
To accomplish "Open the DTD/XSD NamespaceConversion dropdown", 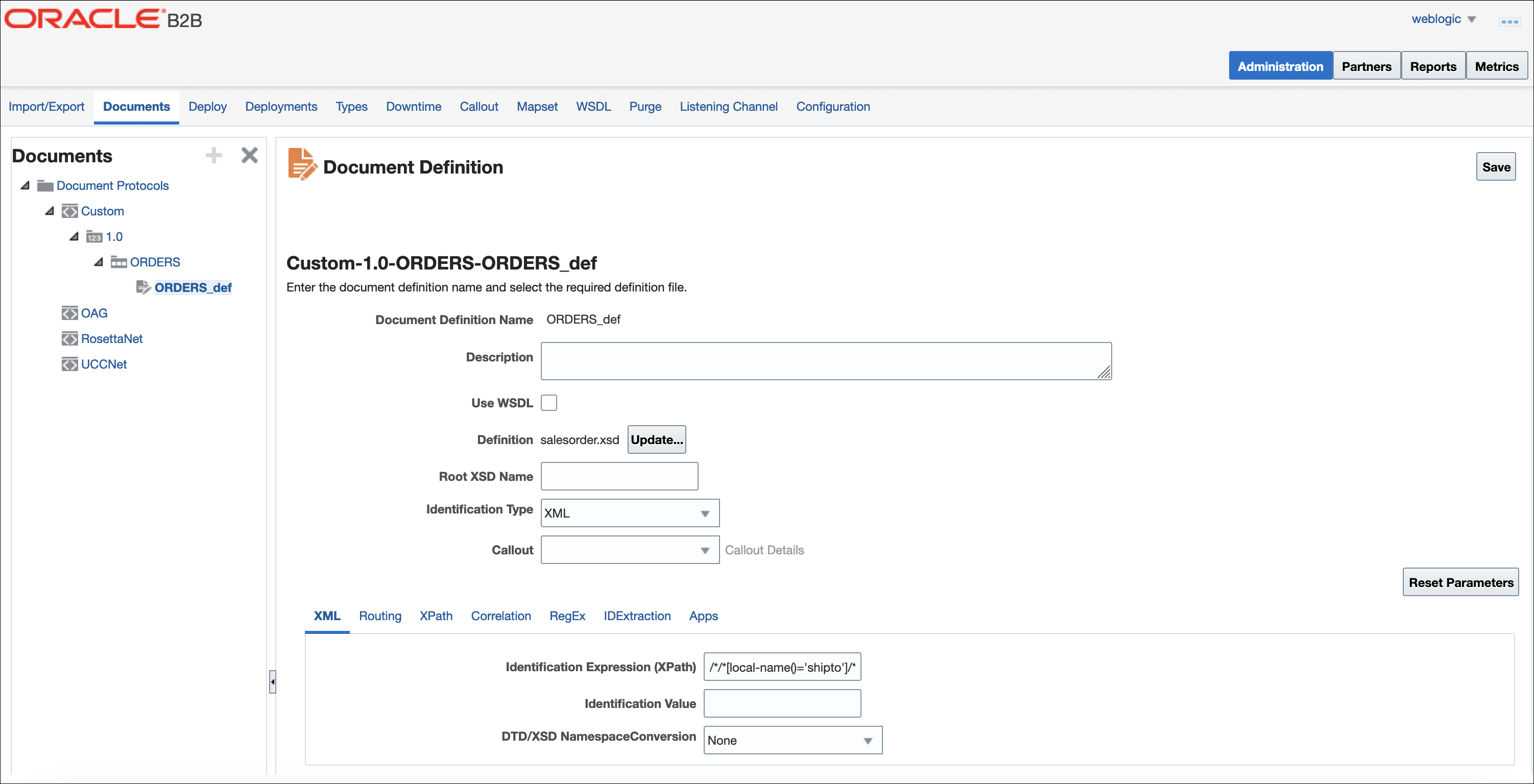I will (x=793, y=741).
